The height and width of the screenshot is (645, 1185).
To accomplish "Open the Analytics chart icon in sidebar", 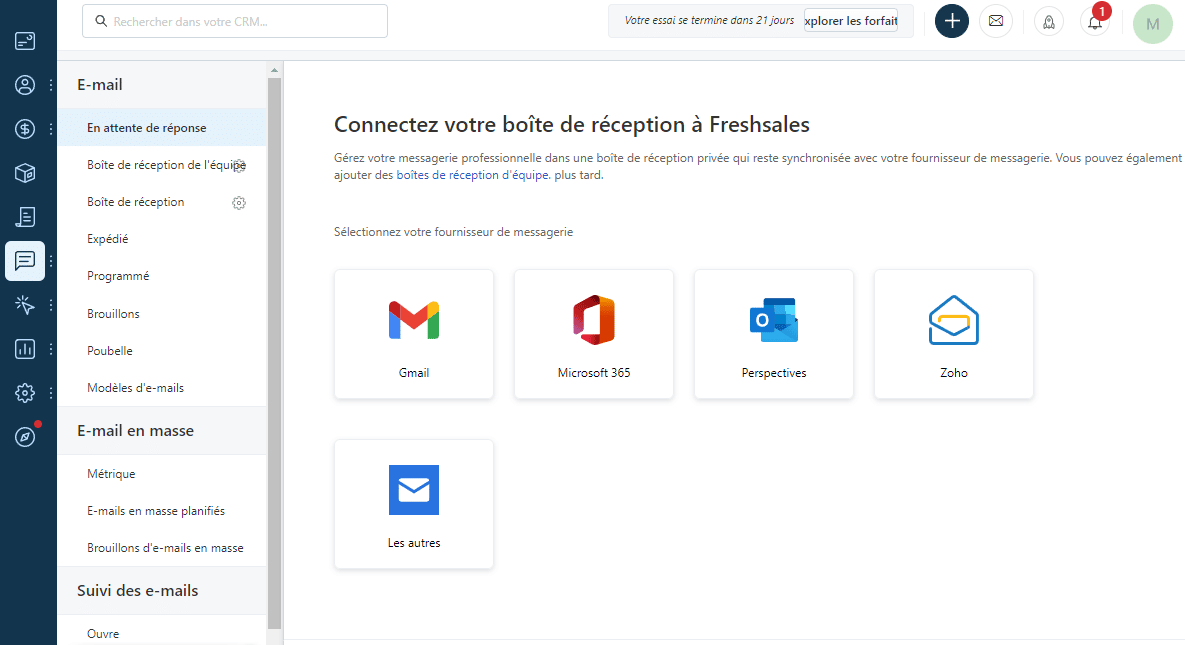I will point(25,349).
